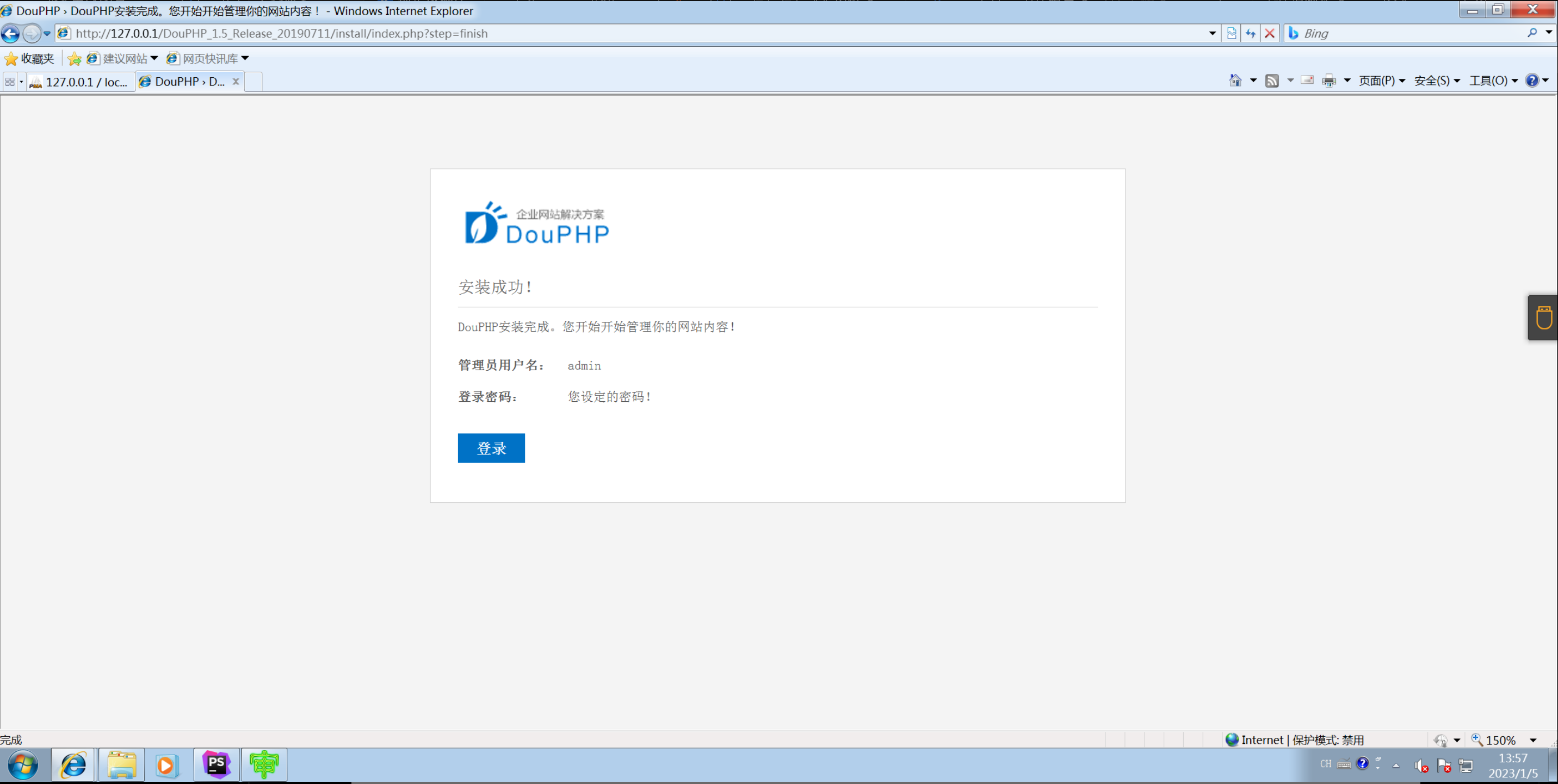Open the 建议网站 suggested sites link
Viewport: 1558px width, 784px height.
(123, 59)
